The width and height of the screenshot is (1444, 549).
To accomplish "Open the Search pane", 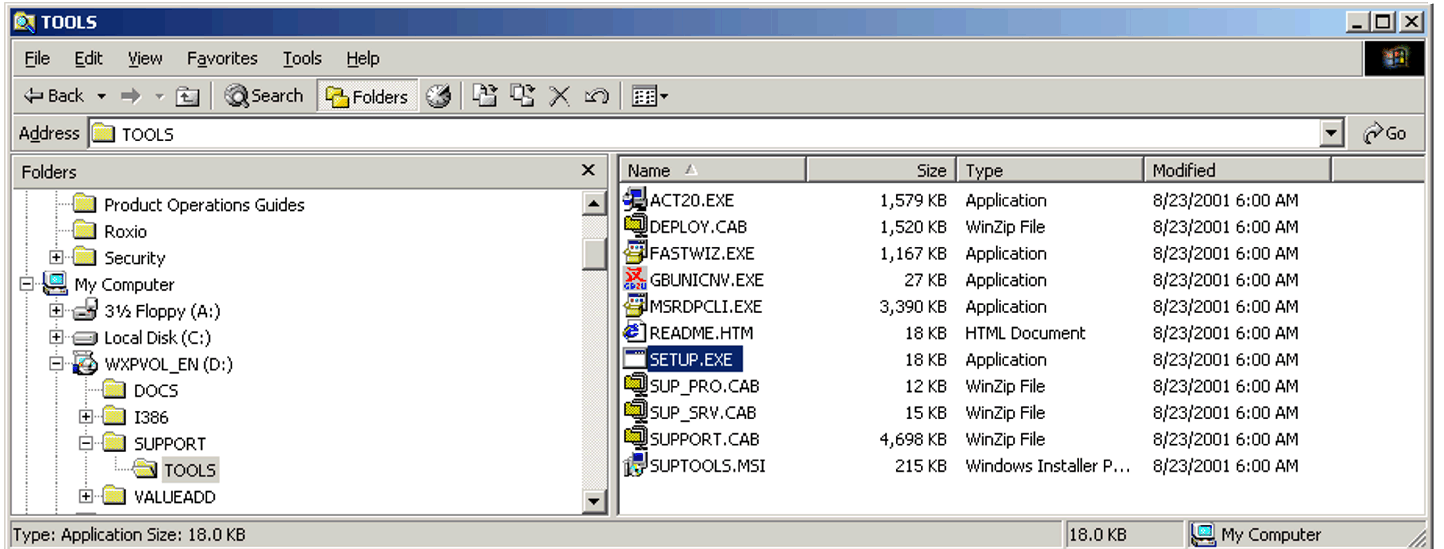I will pos(264,96).
